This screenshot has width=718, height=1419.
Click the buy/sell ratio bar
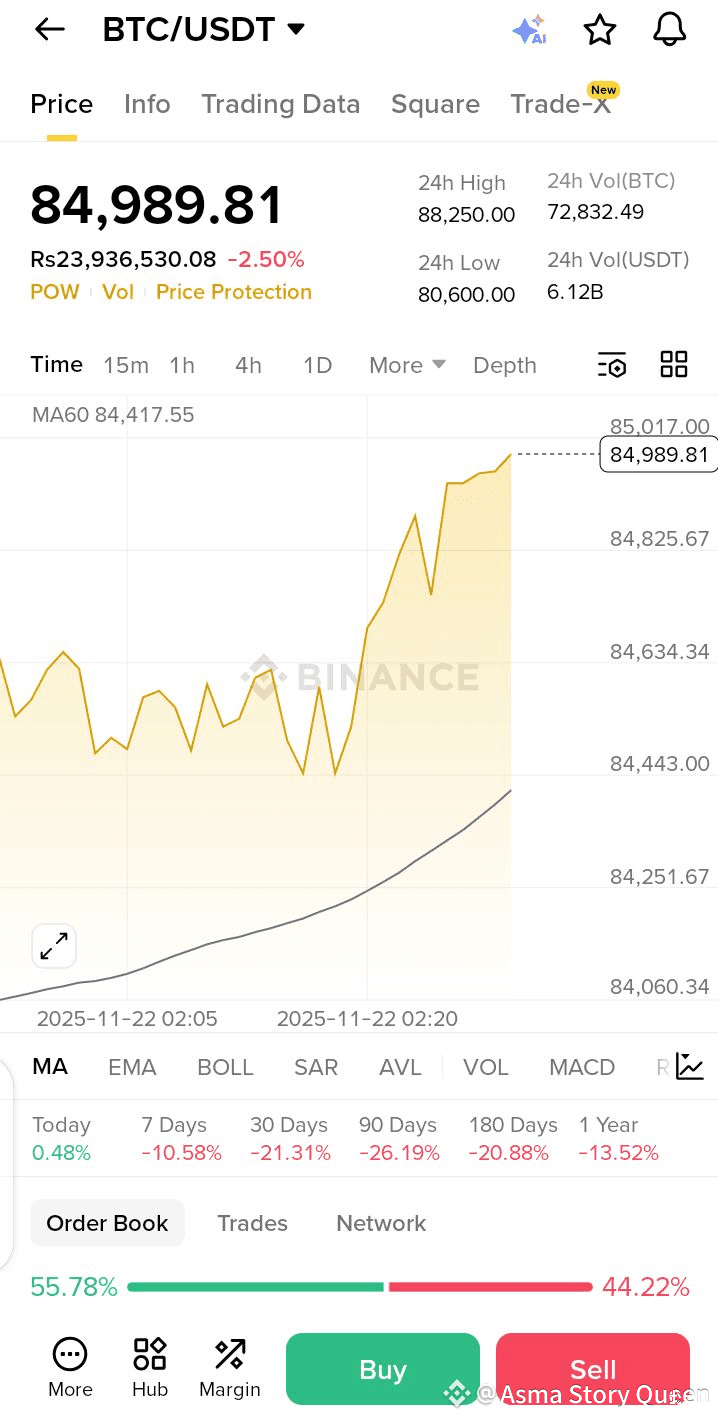click(x=360, y=1287)
